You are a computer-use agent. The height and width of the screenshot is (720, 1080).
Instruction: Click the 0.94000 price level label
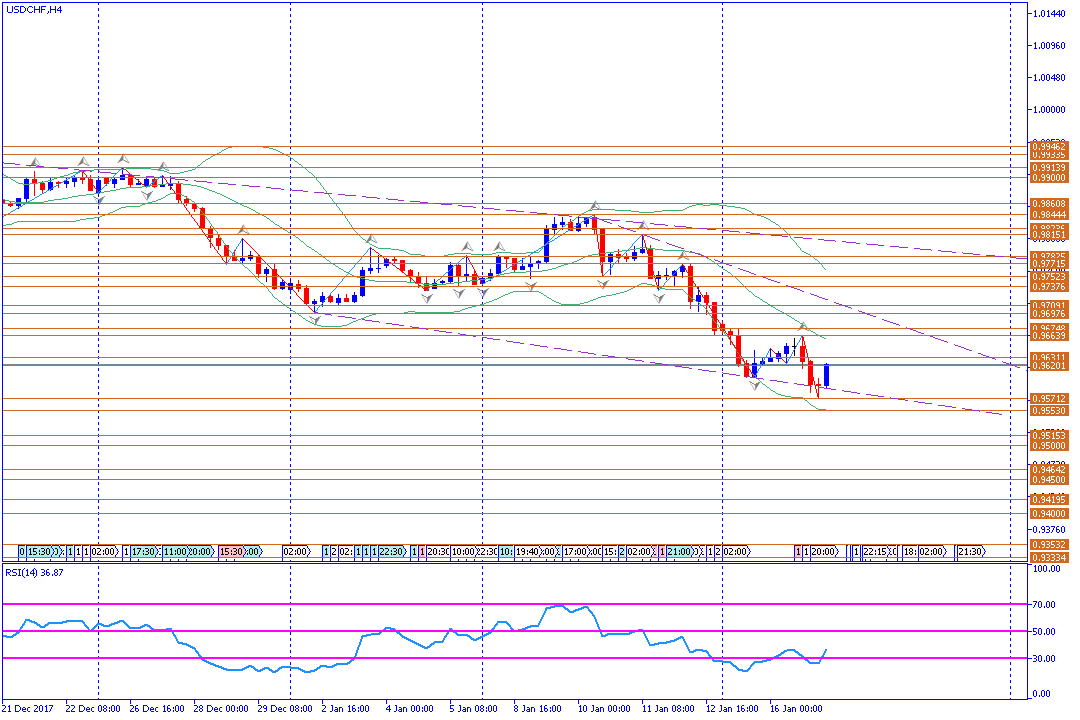pyautogui.click(x=1049, y=514)
